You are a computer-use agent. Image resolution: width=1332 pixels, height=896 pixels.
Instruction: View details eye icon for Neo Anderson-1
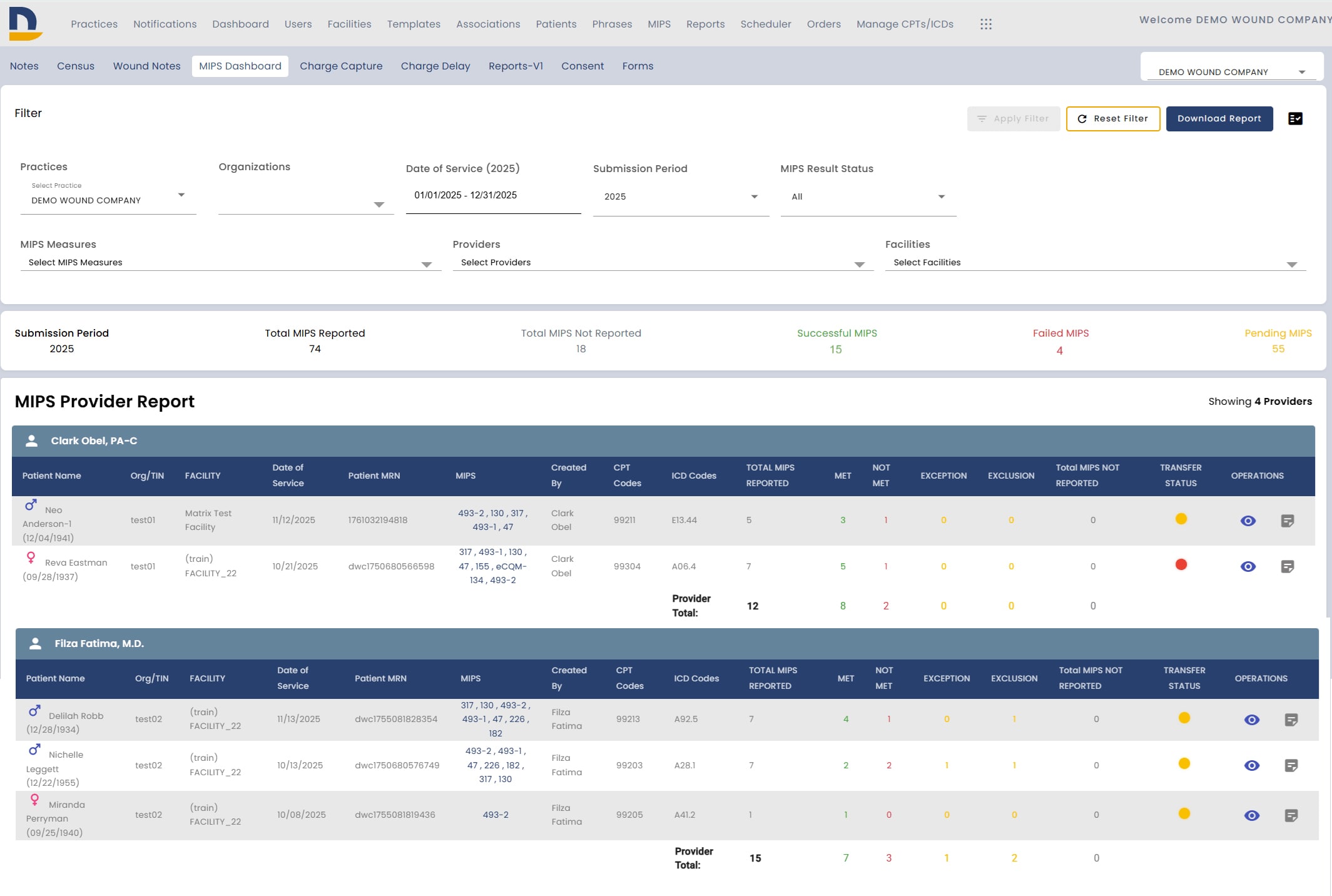click(x=1248, y=521)
